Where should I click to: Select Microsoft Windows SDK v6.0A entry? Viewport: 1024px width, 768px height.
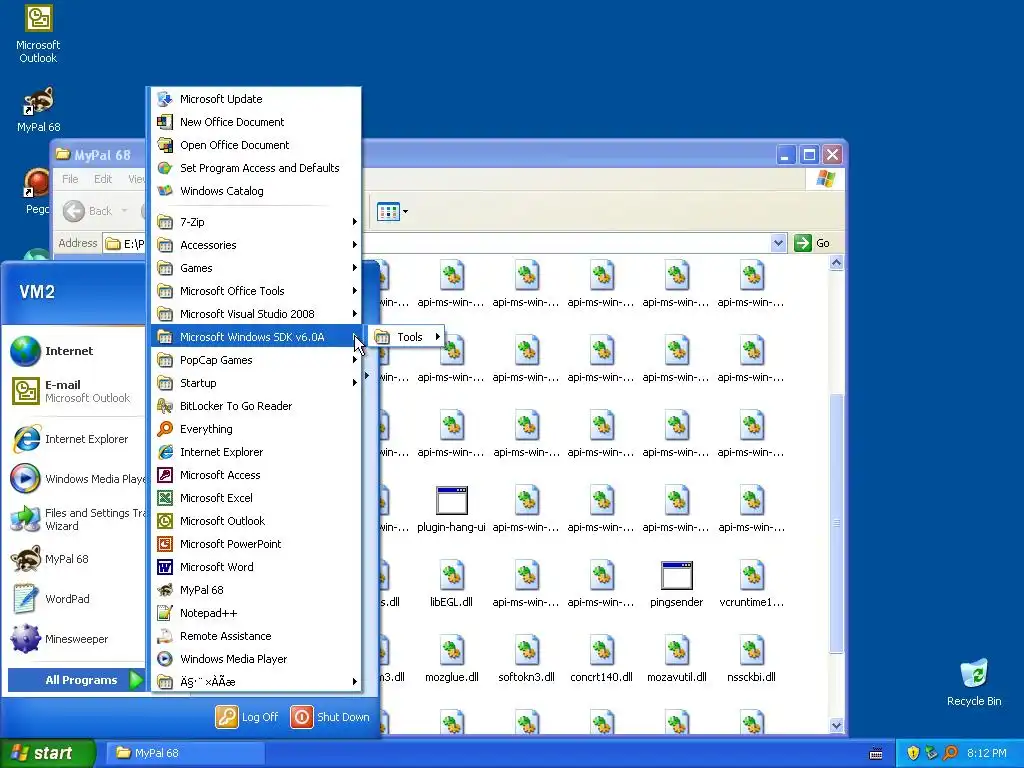256,337
